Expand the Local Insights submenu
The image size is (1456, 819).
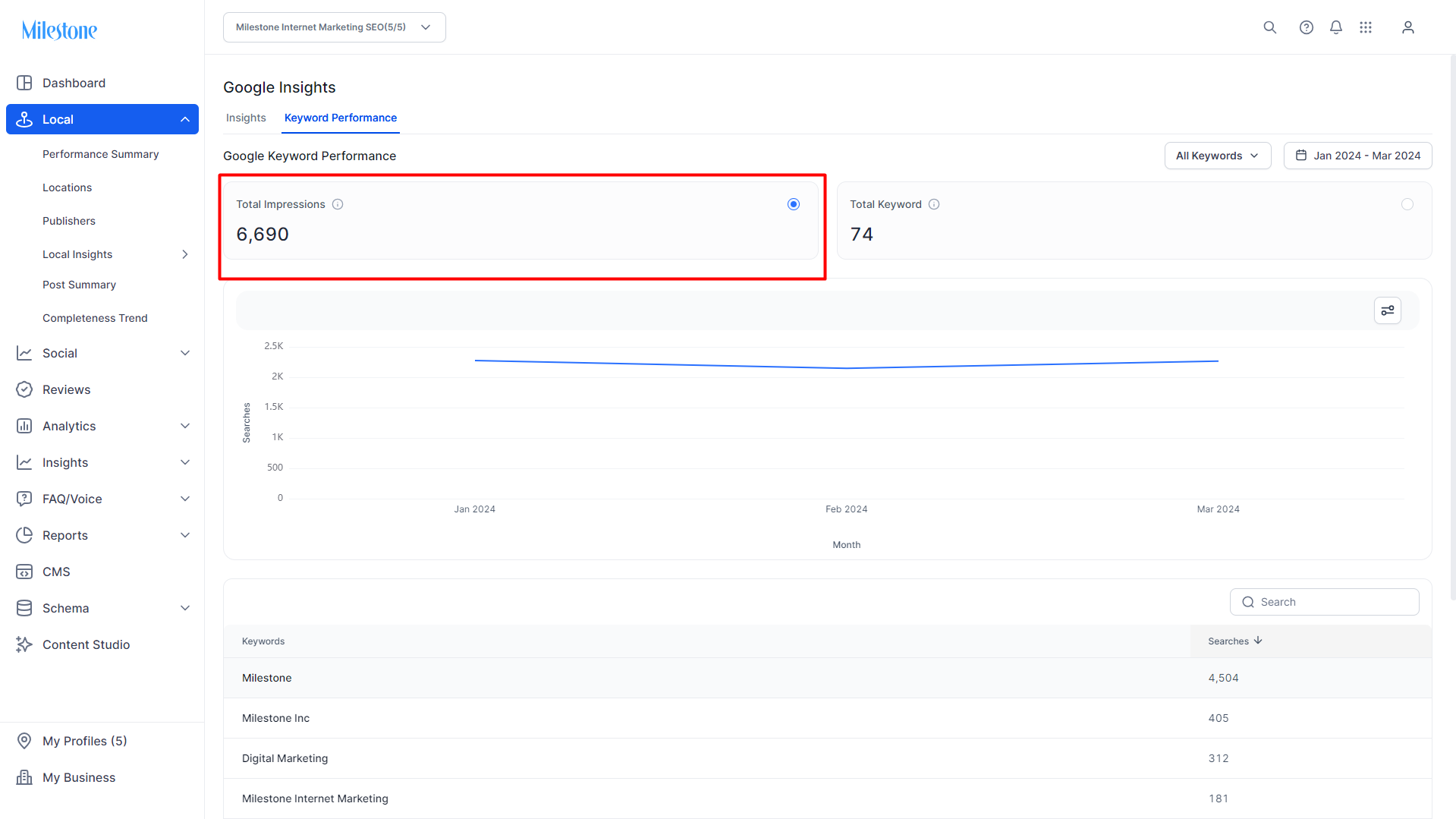(x=184, y=254)
